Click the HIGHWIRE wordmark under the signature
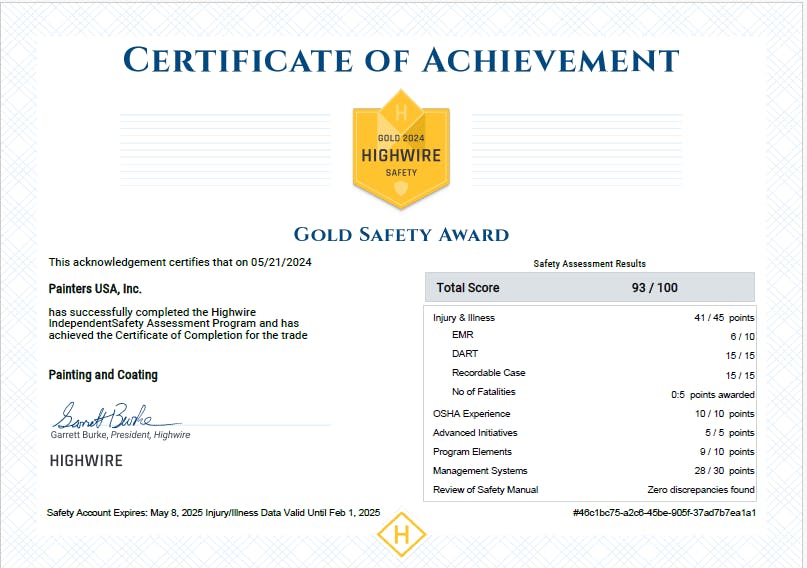The width and height of the screenshot is (807, 568). tap(86, 460)
